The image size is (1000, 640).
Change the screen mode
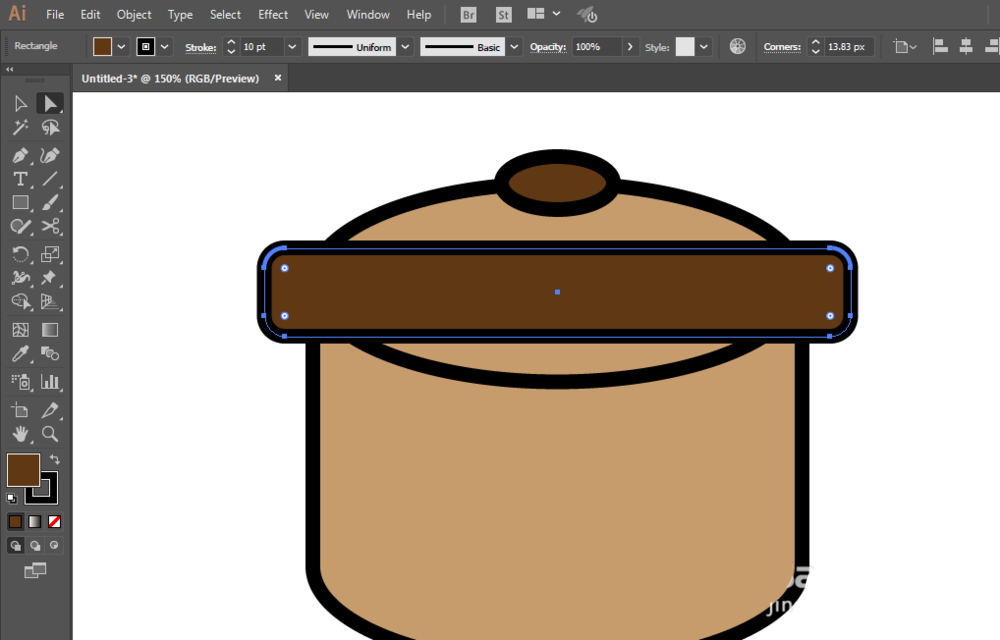pos(35,571)
